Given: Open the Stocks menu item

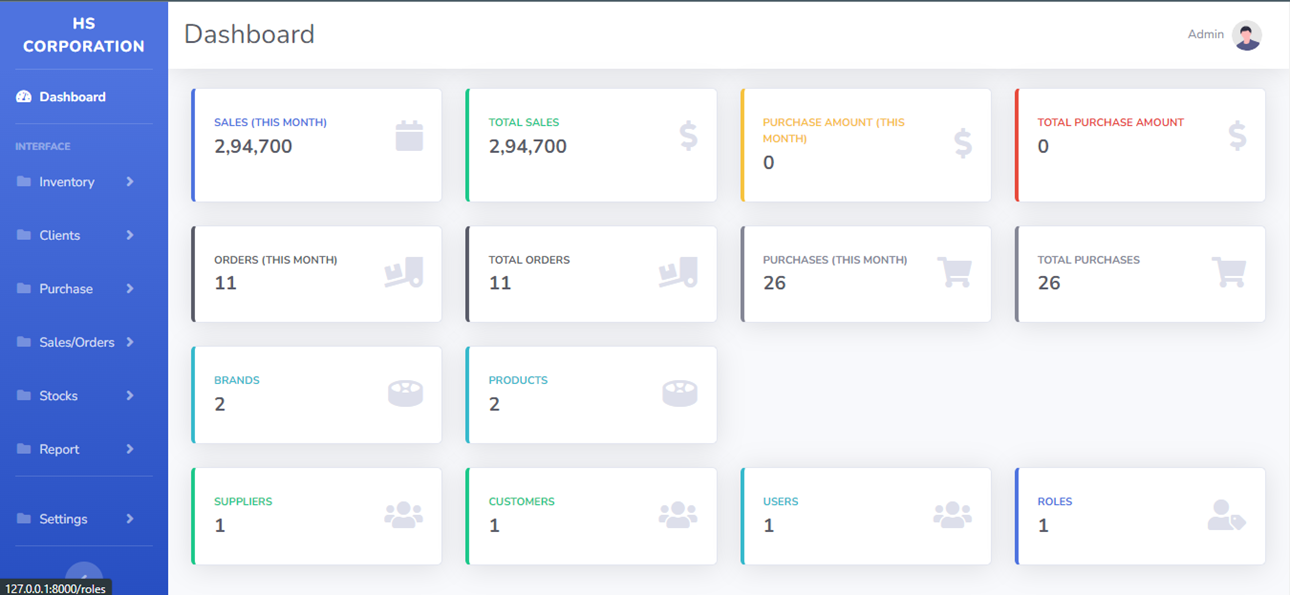Looking at the screenshot, I should pyautogui.click(x=84, y=396).
